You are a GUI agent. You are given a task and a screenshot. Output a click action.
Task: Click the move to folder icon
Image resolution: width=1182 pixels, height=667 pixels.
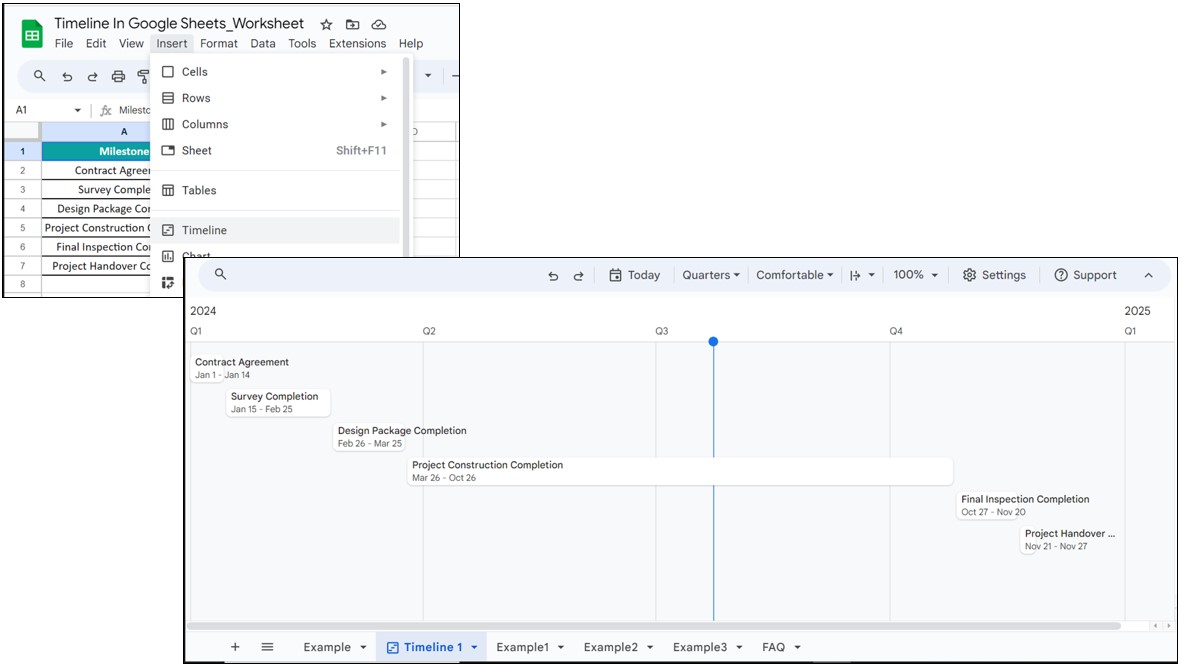[x=352, y=25]
